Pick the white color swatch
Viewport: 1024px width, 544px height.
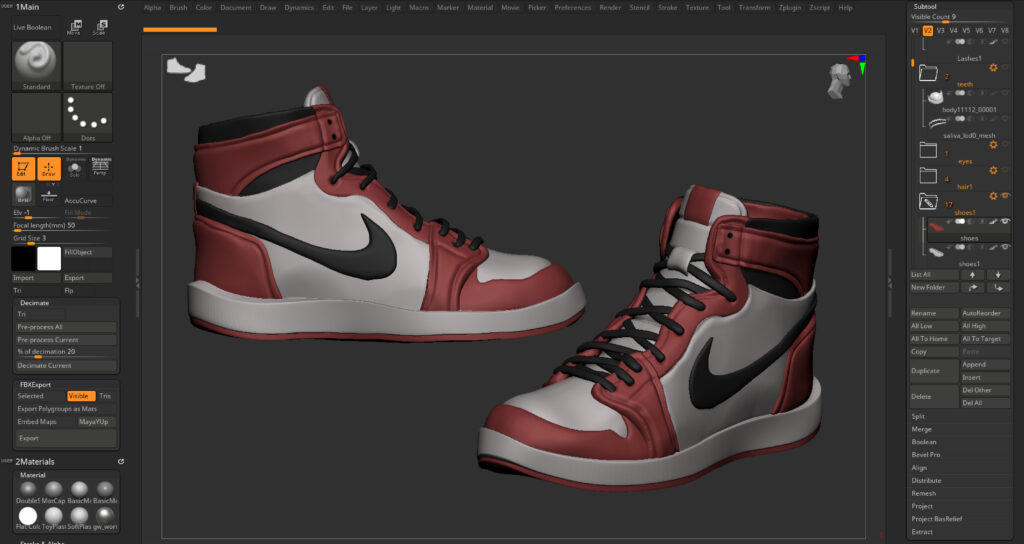pyautogui.click(x=49, y=259)
